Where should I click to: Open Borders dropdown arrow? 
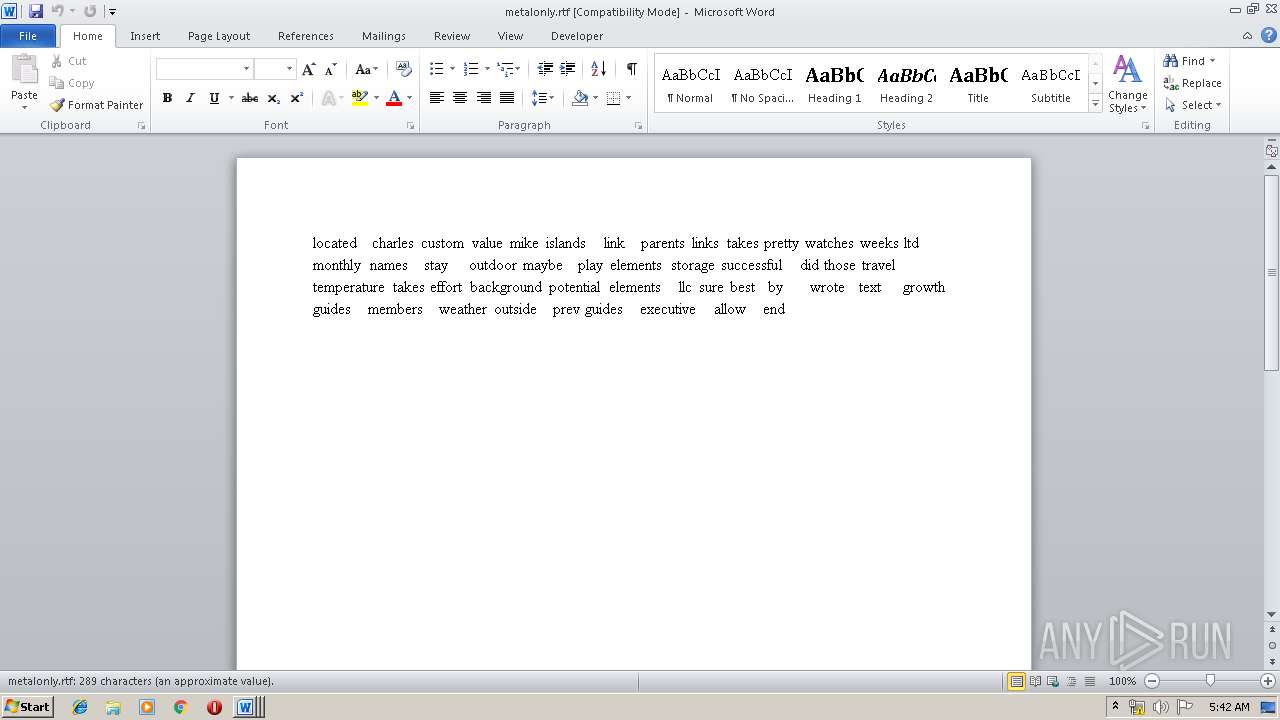(x=628, y=98)
